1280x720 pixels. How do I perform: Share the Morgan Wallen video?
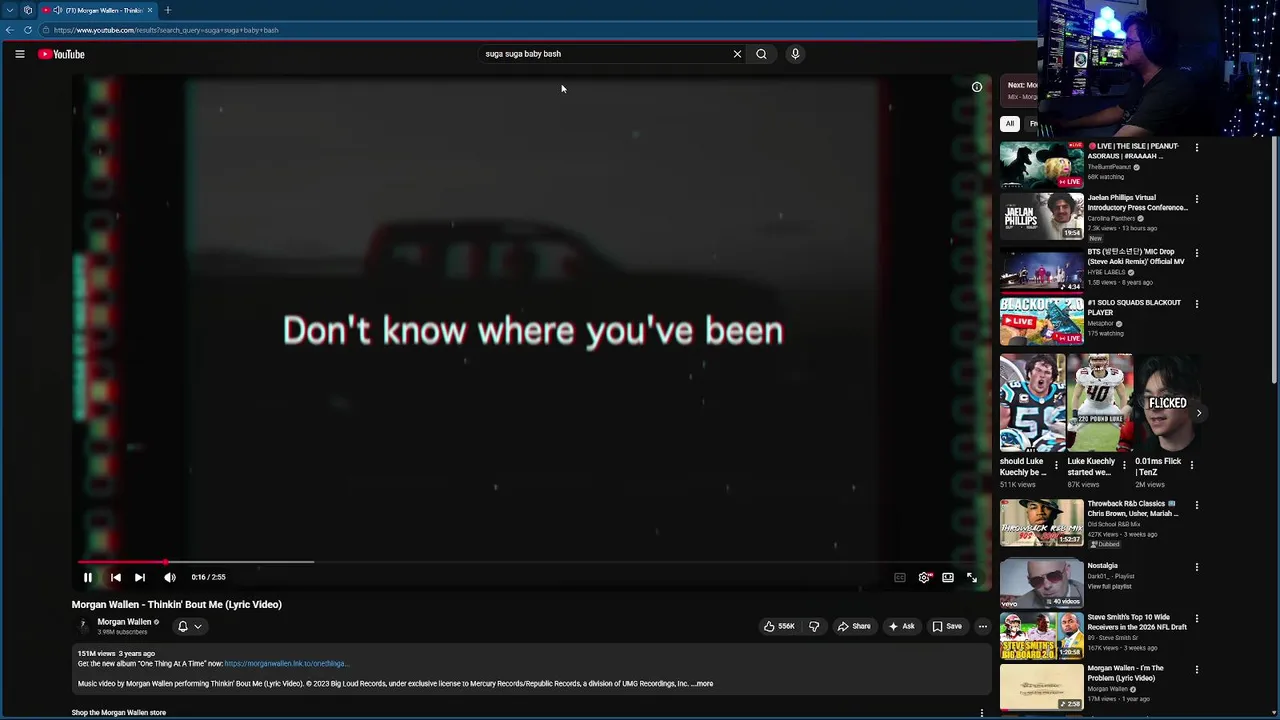[854, 626]
